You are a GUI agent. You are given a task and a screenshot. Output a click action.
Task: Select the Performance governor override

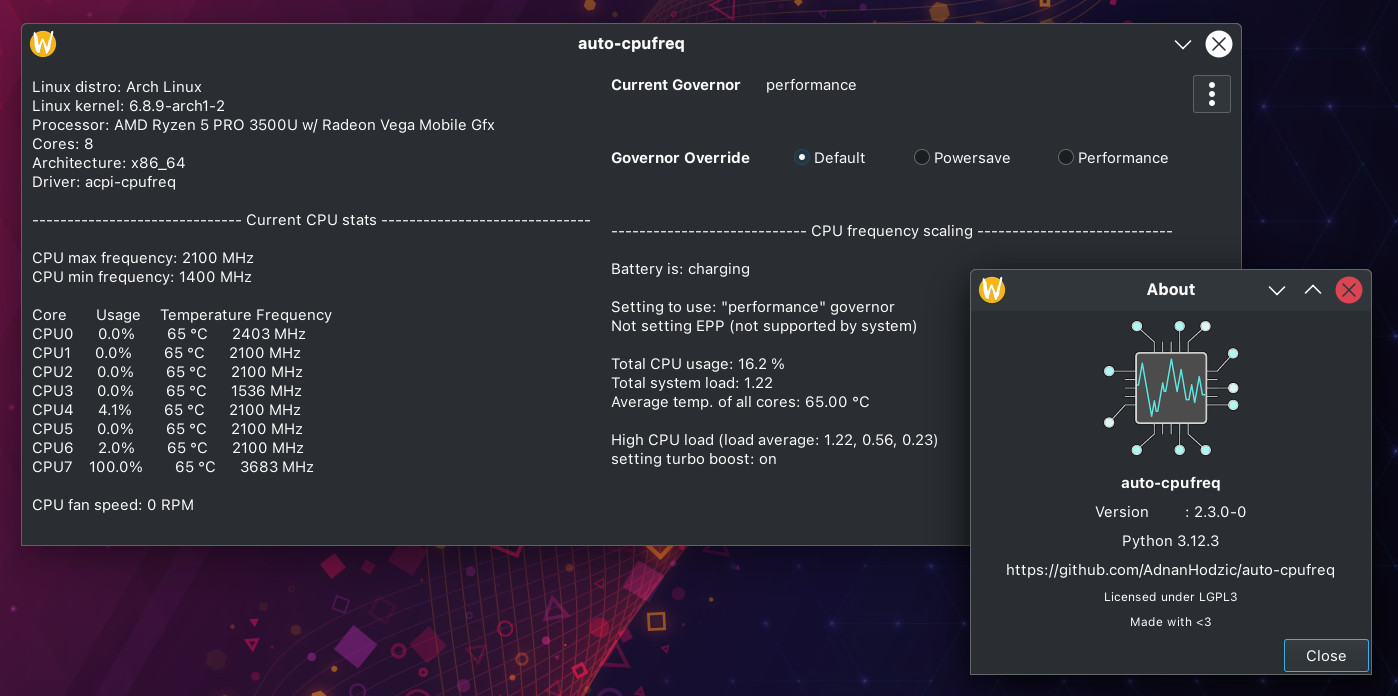coord(1114,158)
